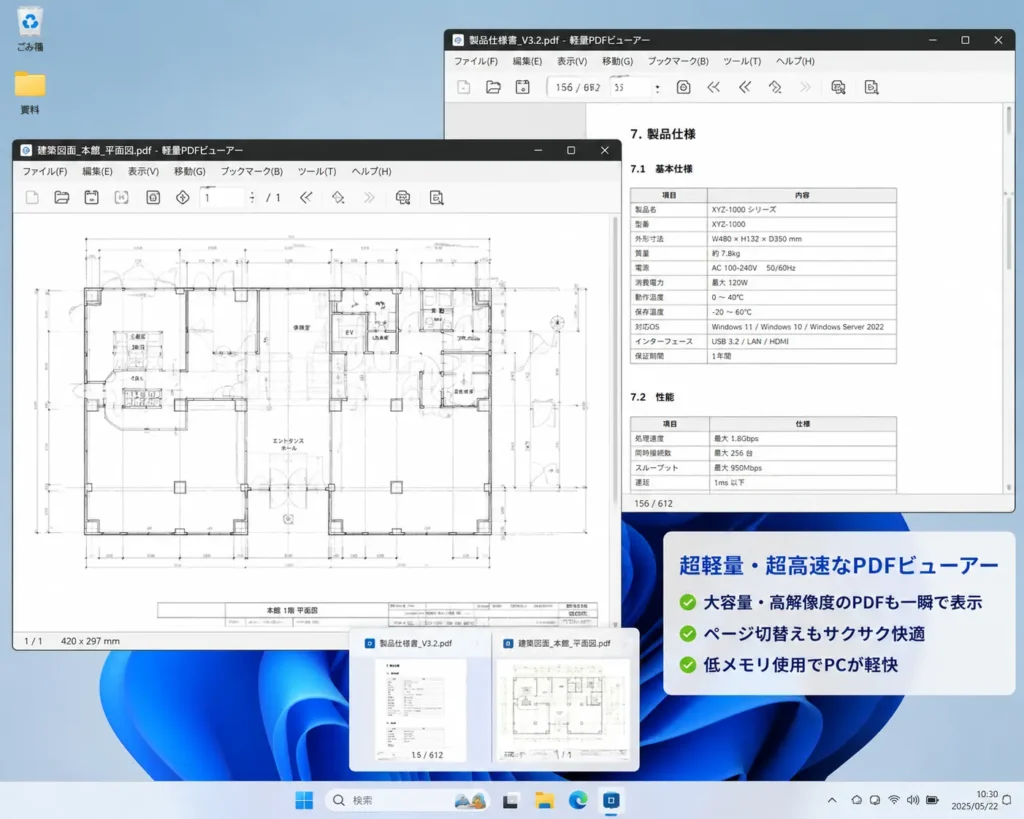Open the clock showing 10:30 on the taskbar
The height and width of the screenshot is (819, 1024).
(x=974, y=800)
